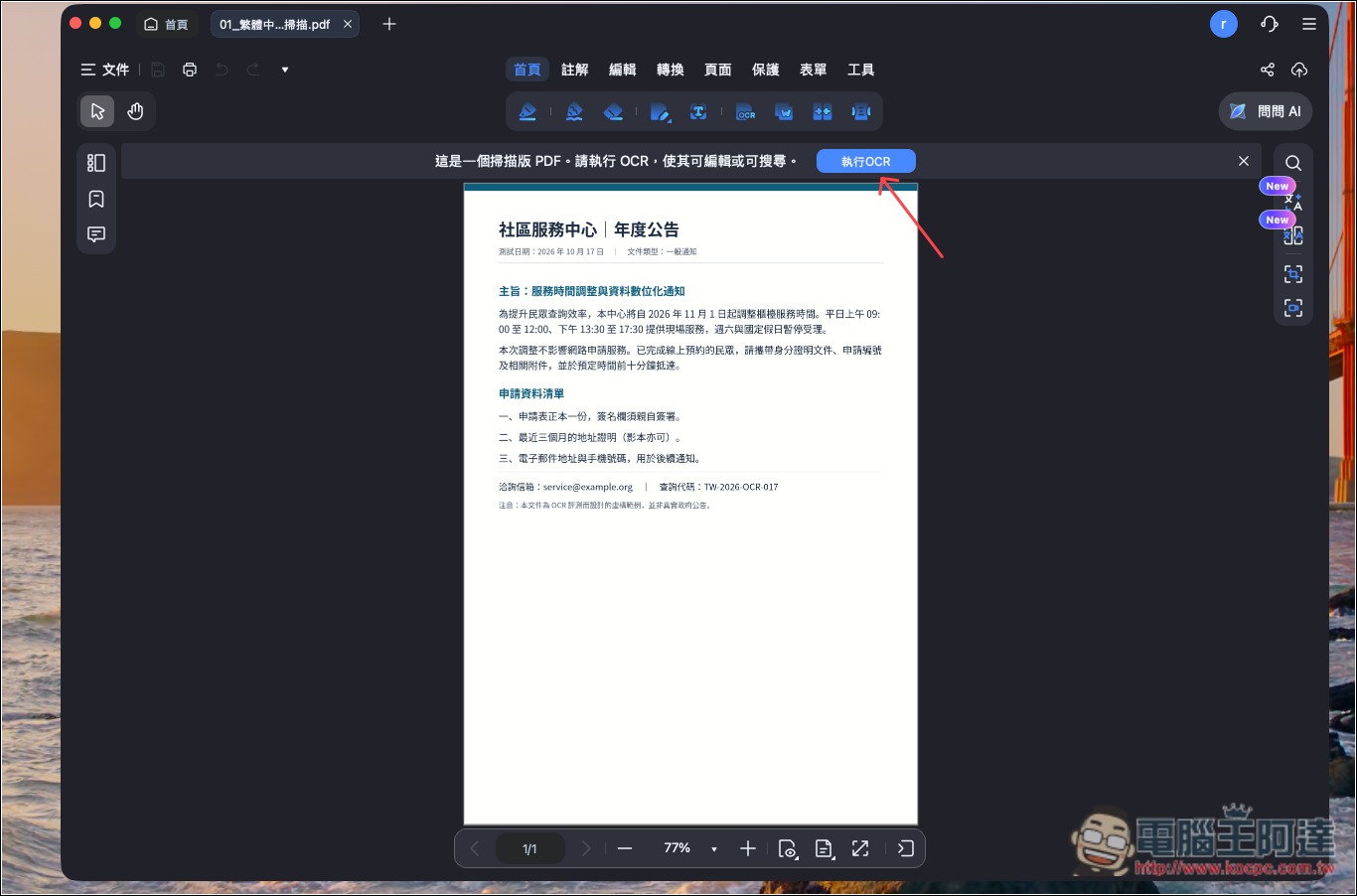Viewport: 1357px width, 896px height.
Task: Click the page layout icon in bottom bar
Action: click(824, 848)
